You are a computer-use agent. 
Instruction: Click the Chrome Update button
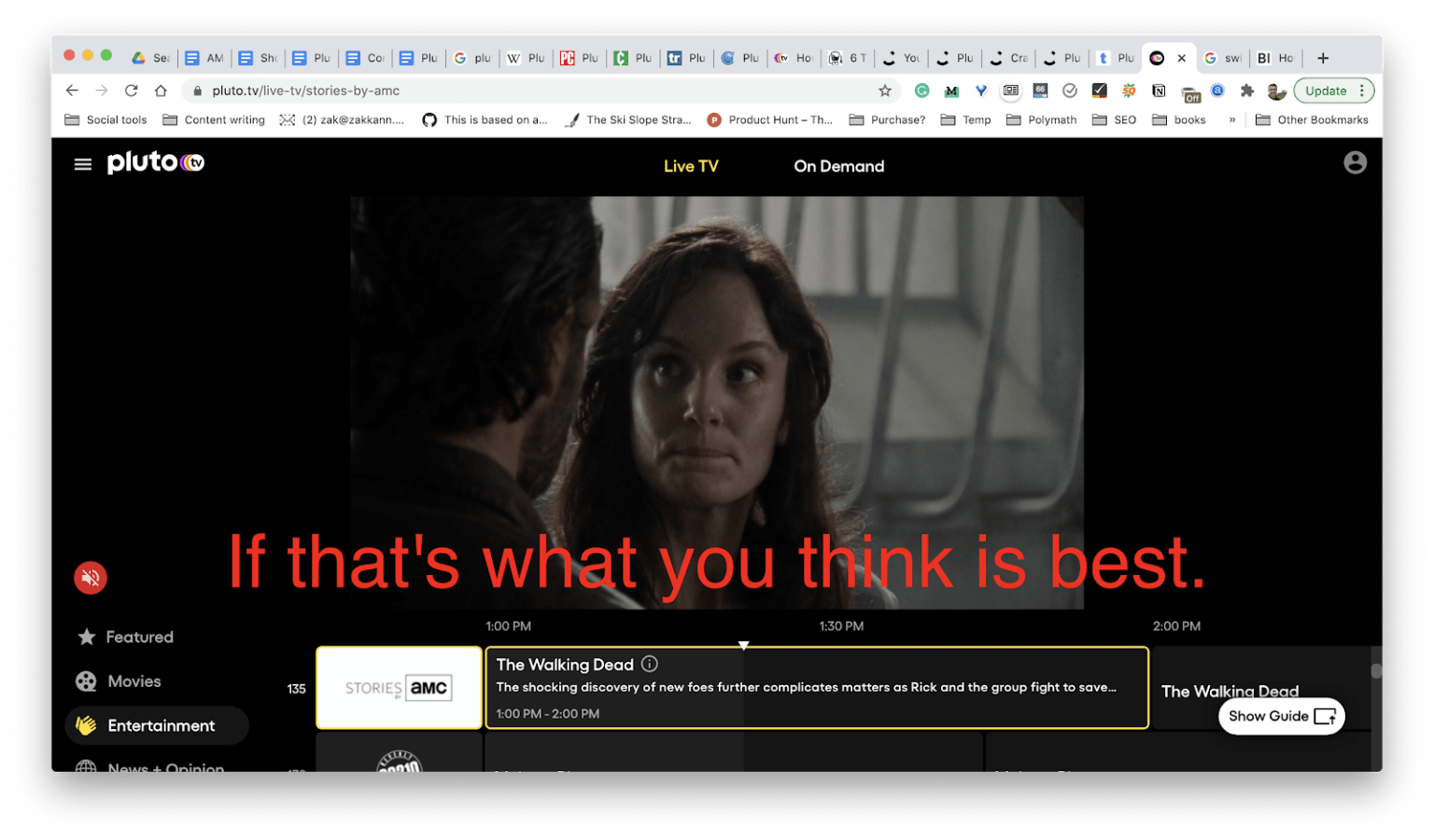(1326, 91)
